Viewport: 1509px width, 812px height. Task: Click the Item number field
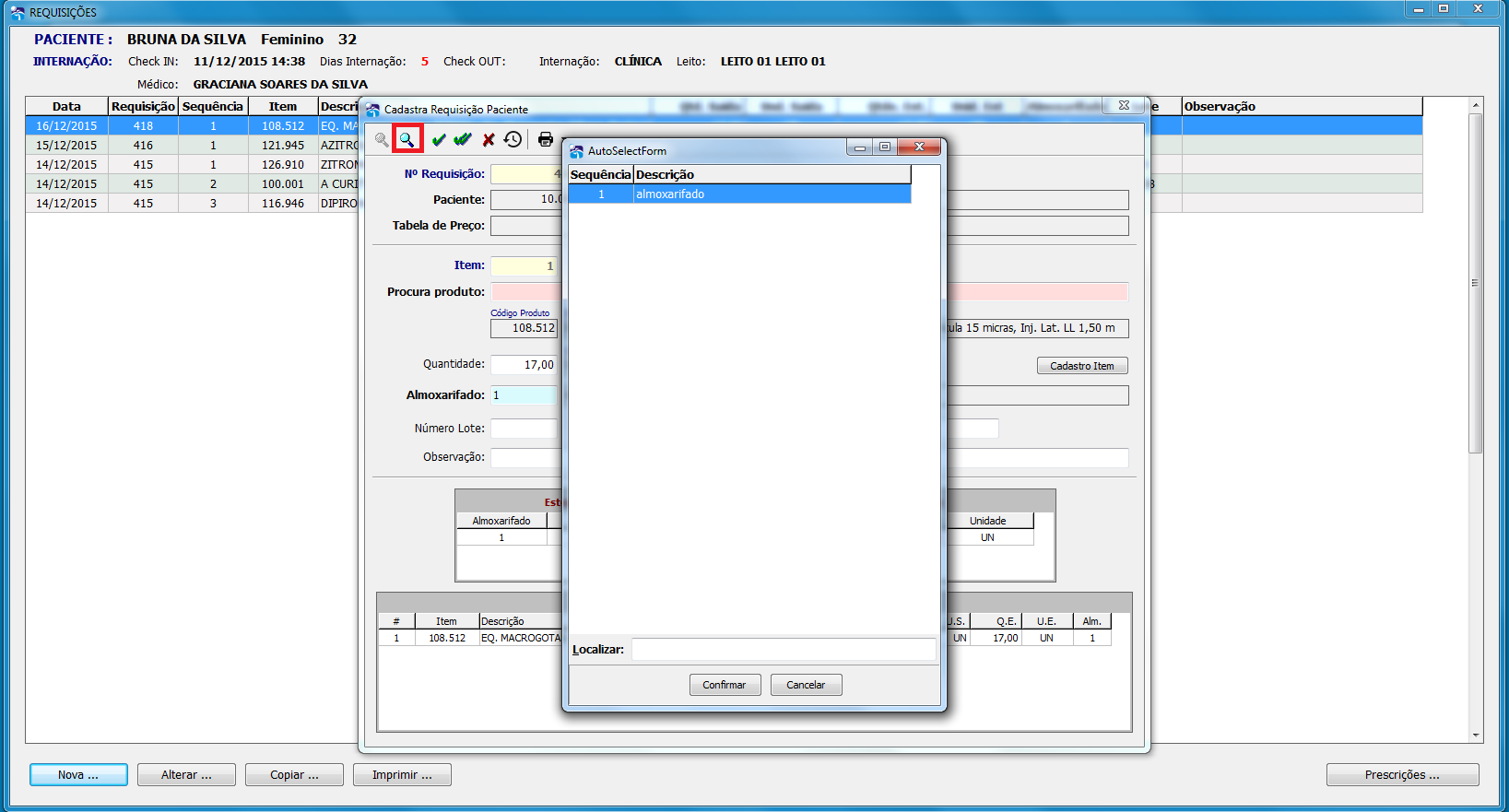(x=524, y=266)
